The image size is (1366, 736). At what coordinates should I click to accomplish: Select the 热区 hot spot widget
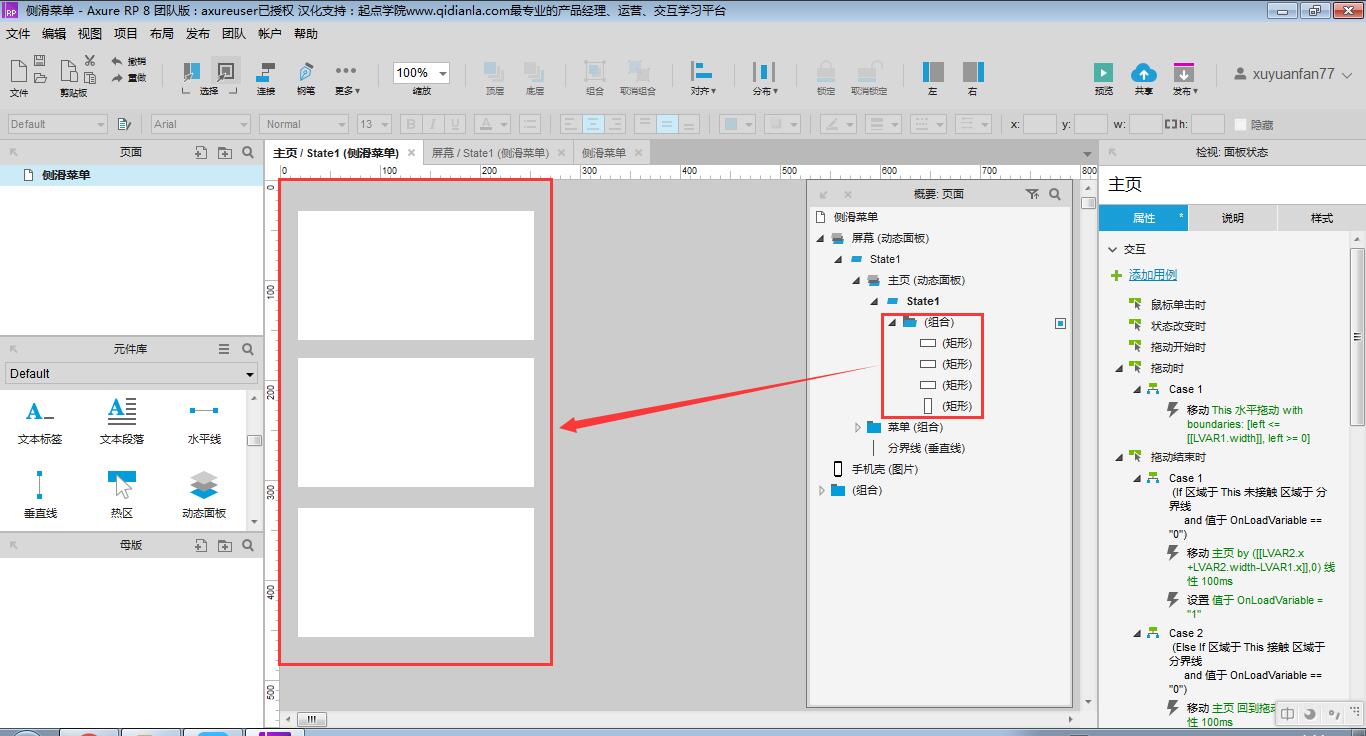(x=122, y=494)
